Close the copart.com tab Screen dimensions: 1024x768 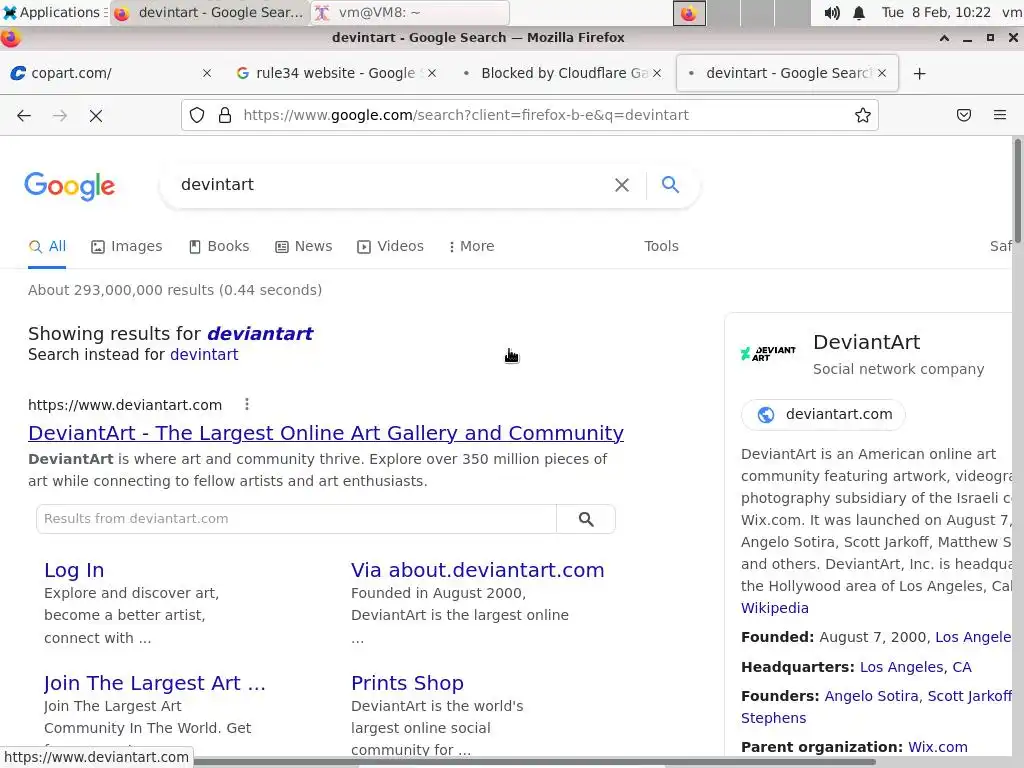pyautogui.click(x=207, y=73)
